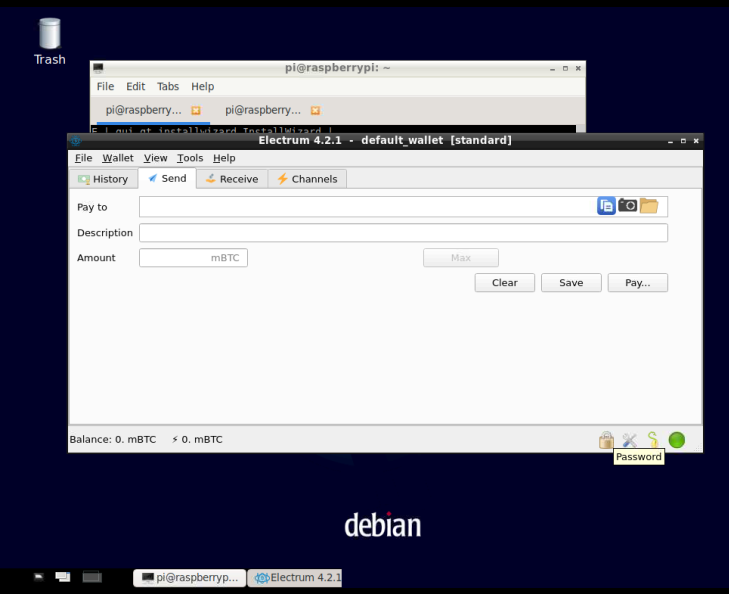
Task: Maximize the Electrum window
Action: click(683, 141)
